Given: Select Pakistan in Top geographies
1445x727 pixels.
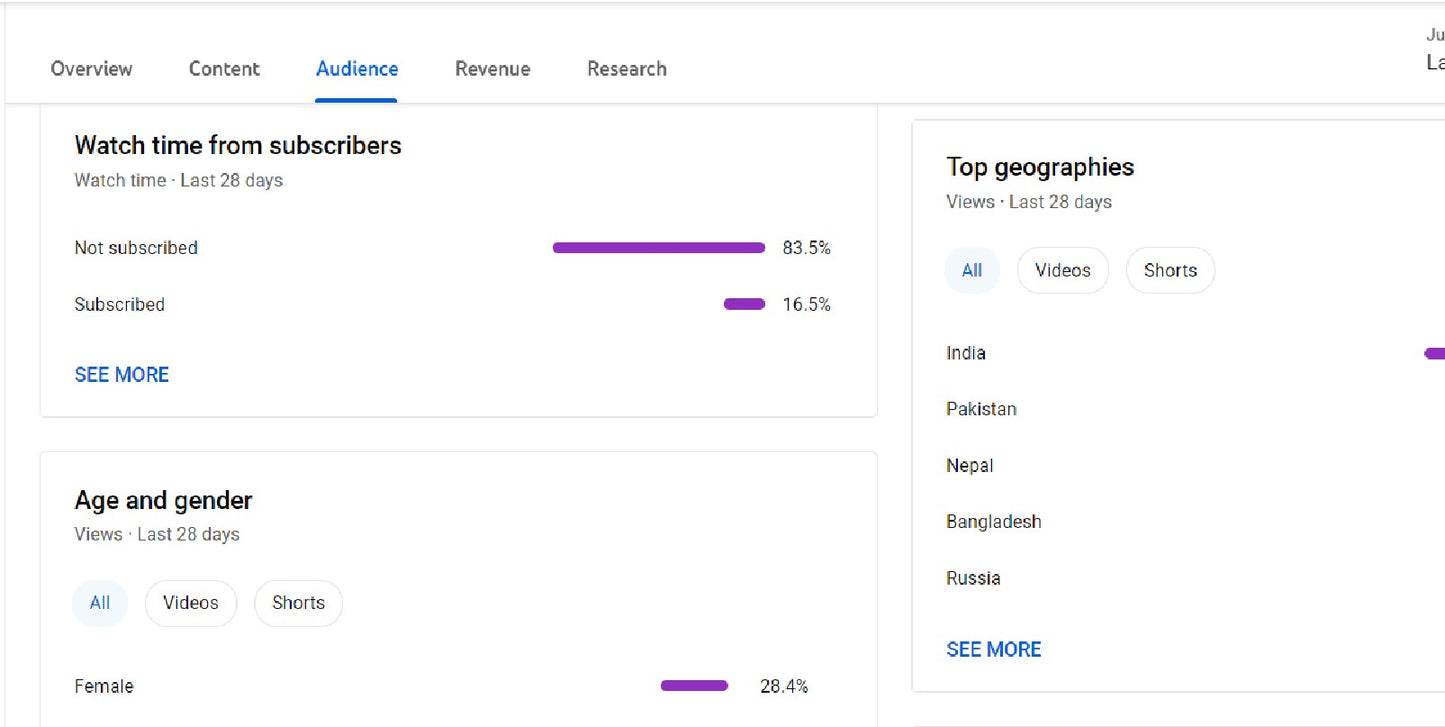Looking at the screenshot, I should click(x=982, y=409).
